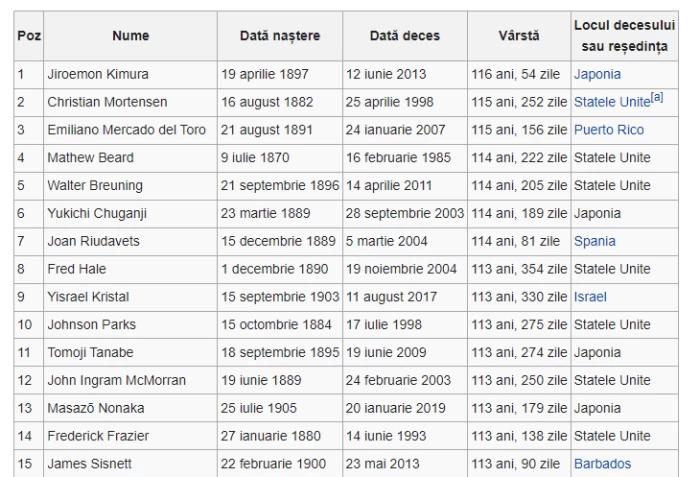The width and height of the screenshot is (700, 477).
Task: Select the age cell 116 ani, 54 zile
Action: (x=517, y=74)
